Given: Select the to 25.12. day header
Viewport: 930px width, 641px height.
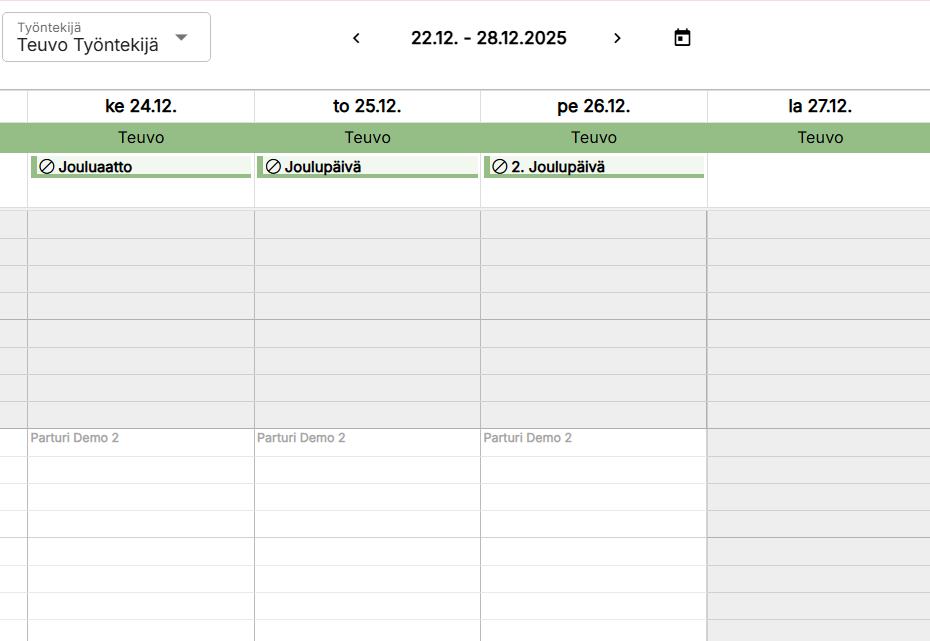Looking at the screenshot, I should click(x=367, y=106).
